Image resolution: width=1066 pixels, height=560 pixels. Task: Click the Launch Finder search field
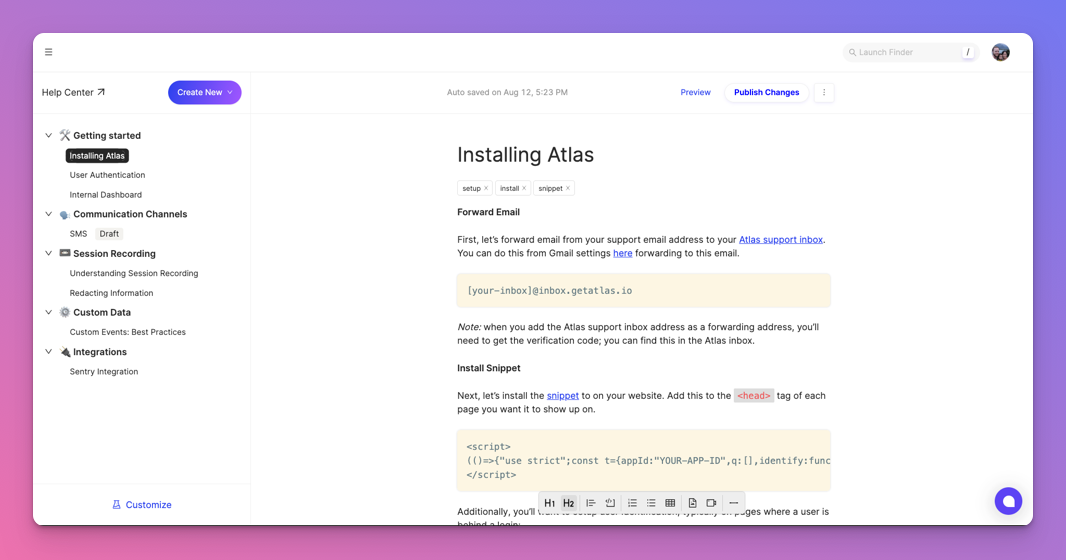(910, 52)
